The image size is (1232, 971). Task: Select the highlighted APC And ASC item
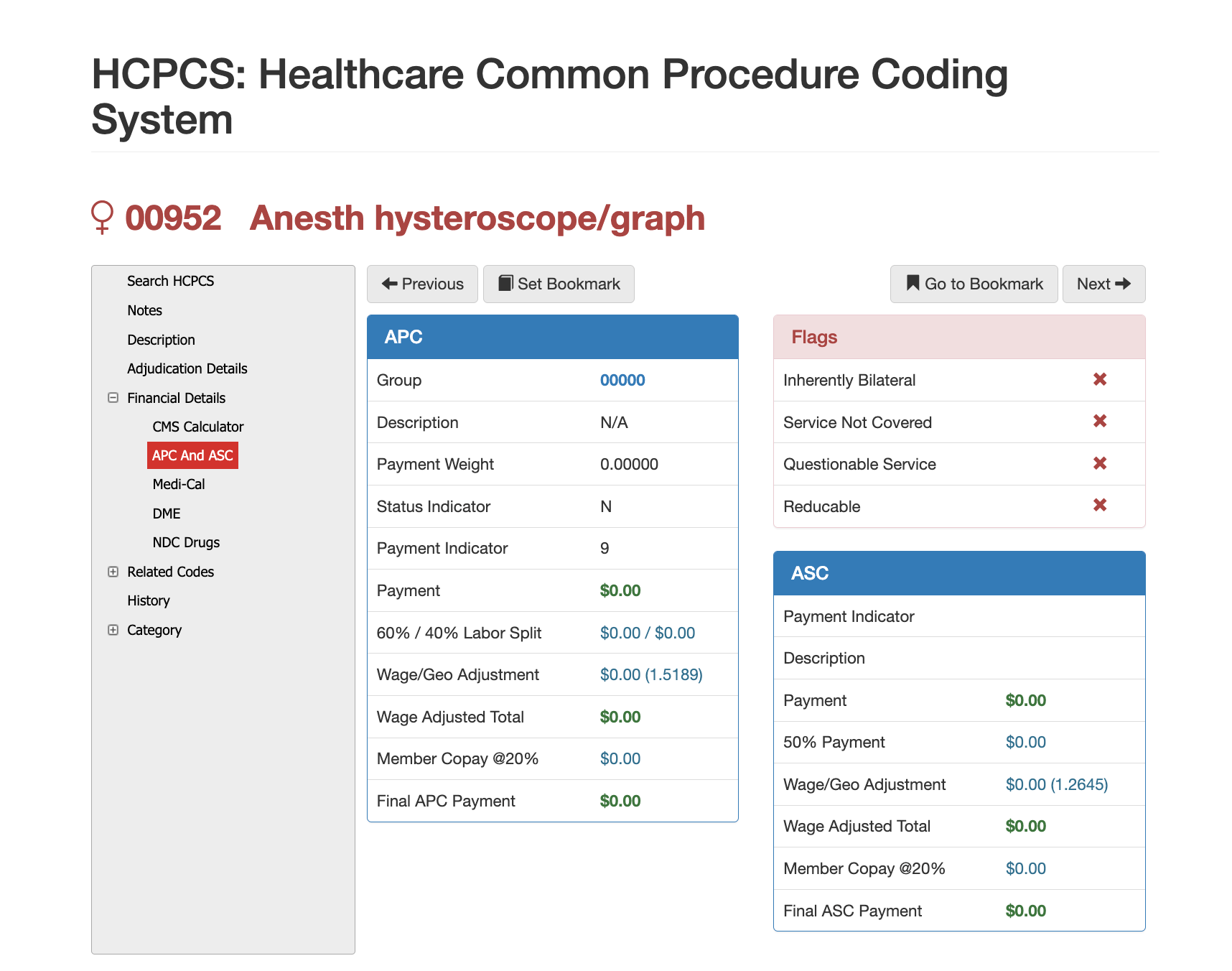(x=192, y=455)
